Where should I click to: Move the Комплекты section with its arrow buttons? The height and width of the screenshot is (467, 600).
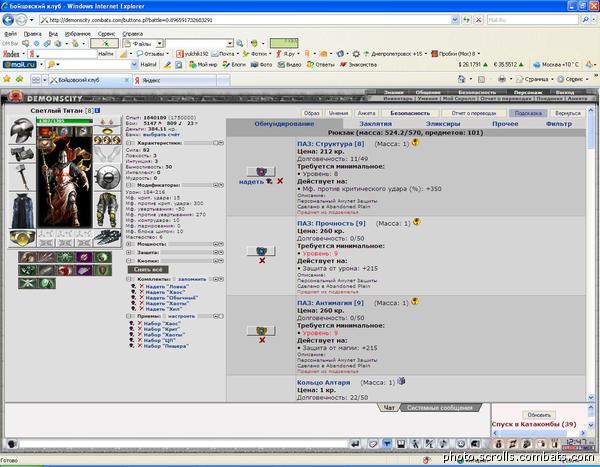218,279
